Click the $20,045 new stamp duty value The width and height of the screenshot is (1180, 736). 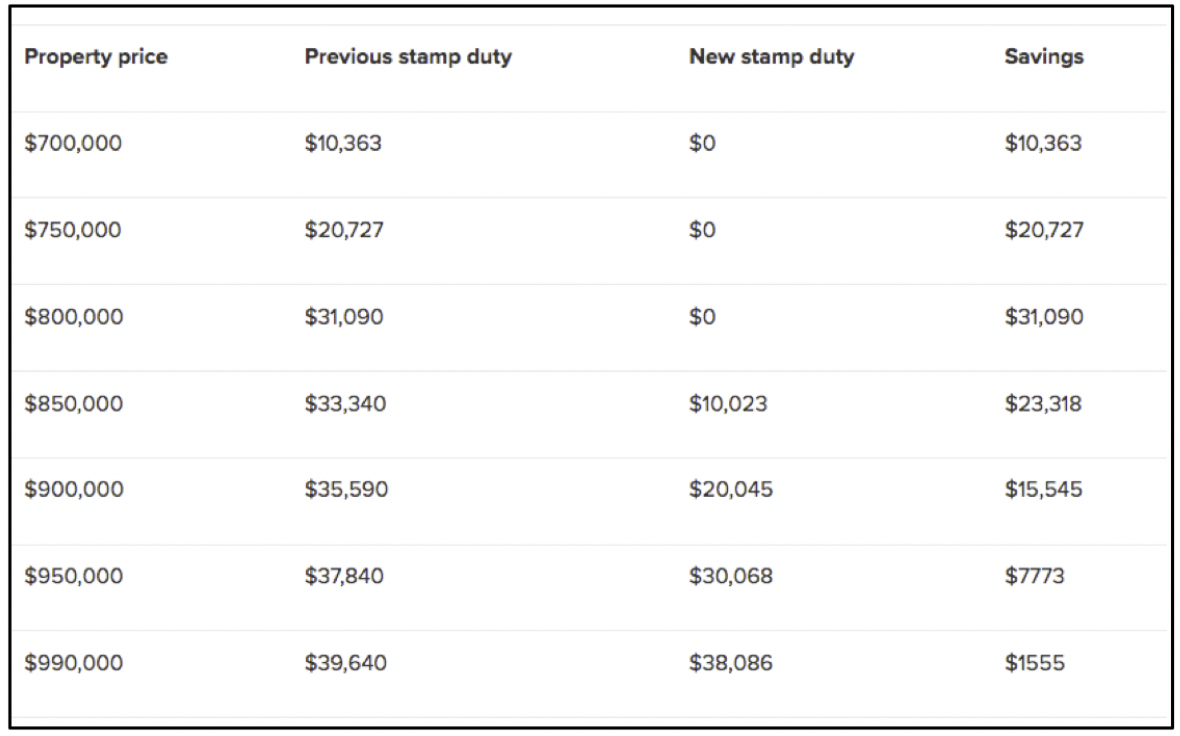tap(731, 490)
